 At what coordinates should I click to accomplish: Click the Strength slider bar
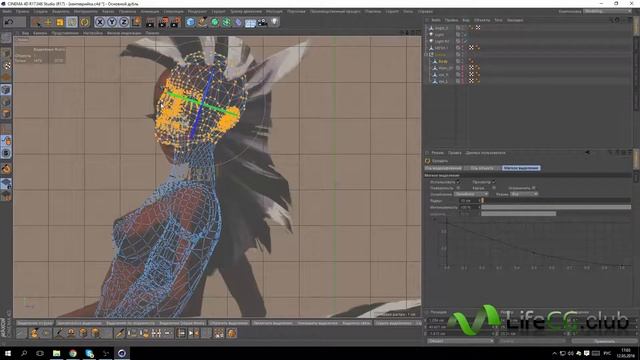(x=556, y=207)
